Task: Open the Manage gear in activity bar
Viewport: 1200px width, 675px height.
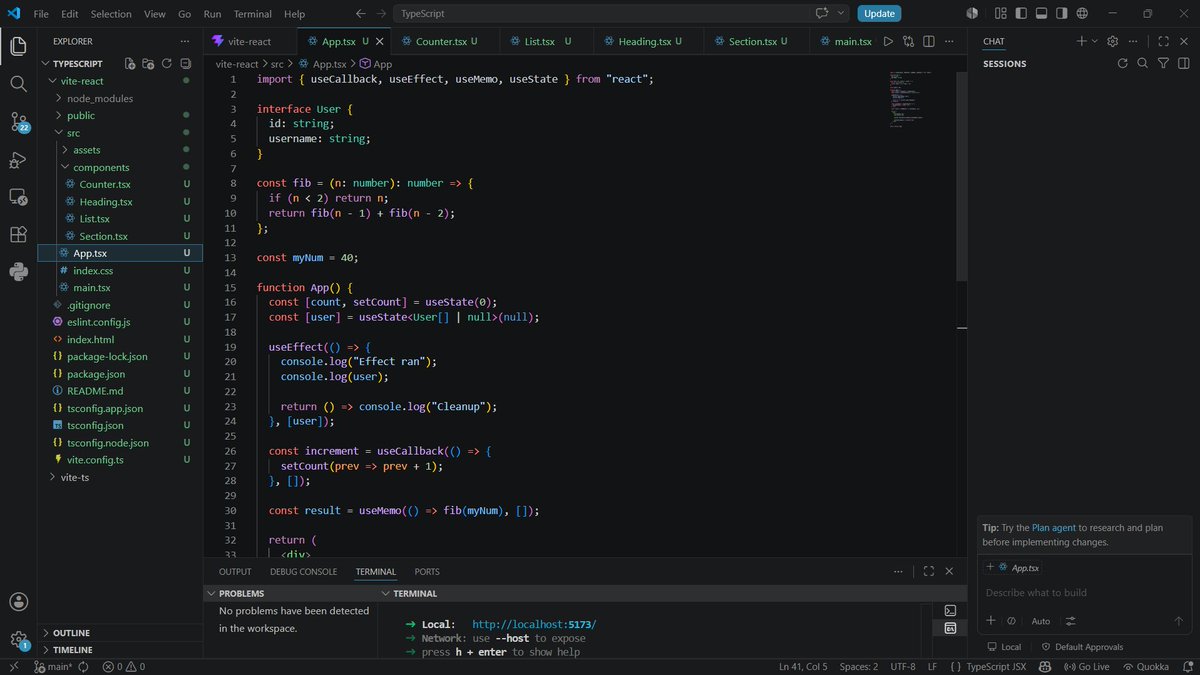Action: pyautogui.click(x=18, y=639)
